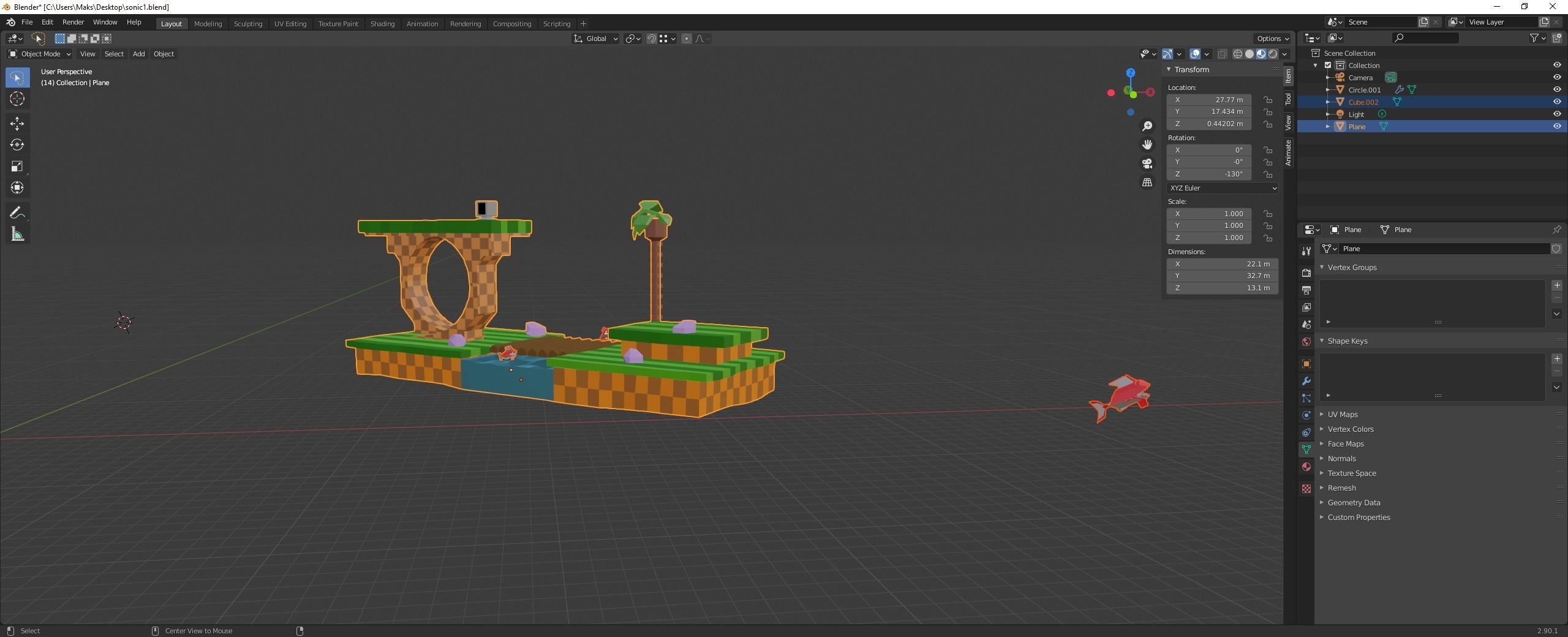Click the pan view hand icon
Viewport: 1568px width, 637px height.
click(1147, 145)
